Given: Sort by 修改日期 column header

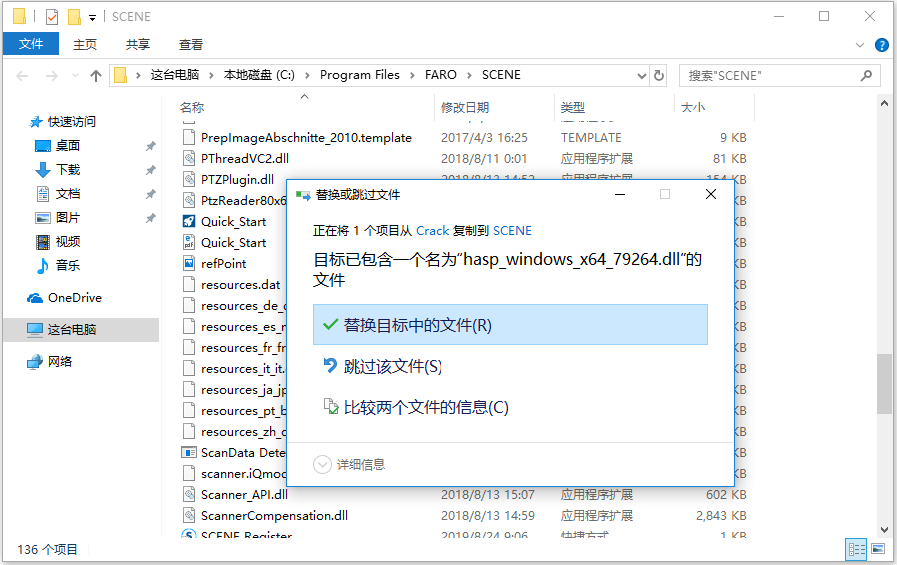Looking at the screenshot, I should click(x=465, y=107).
